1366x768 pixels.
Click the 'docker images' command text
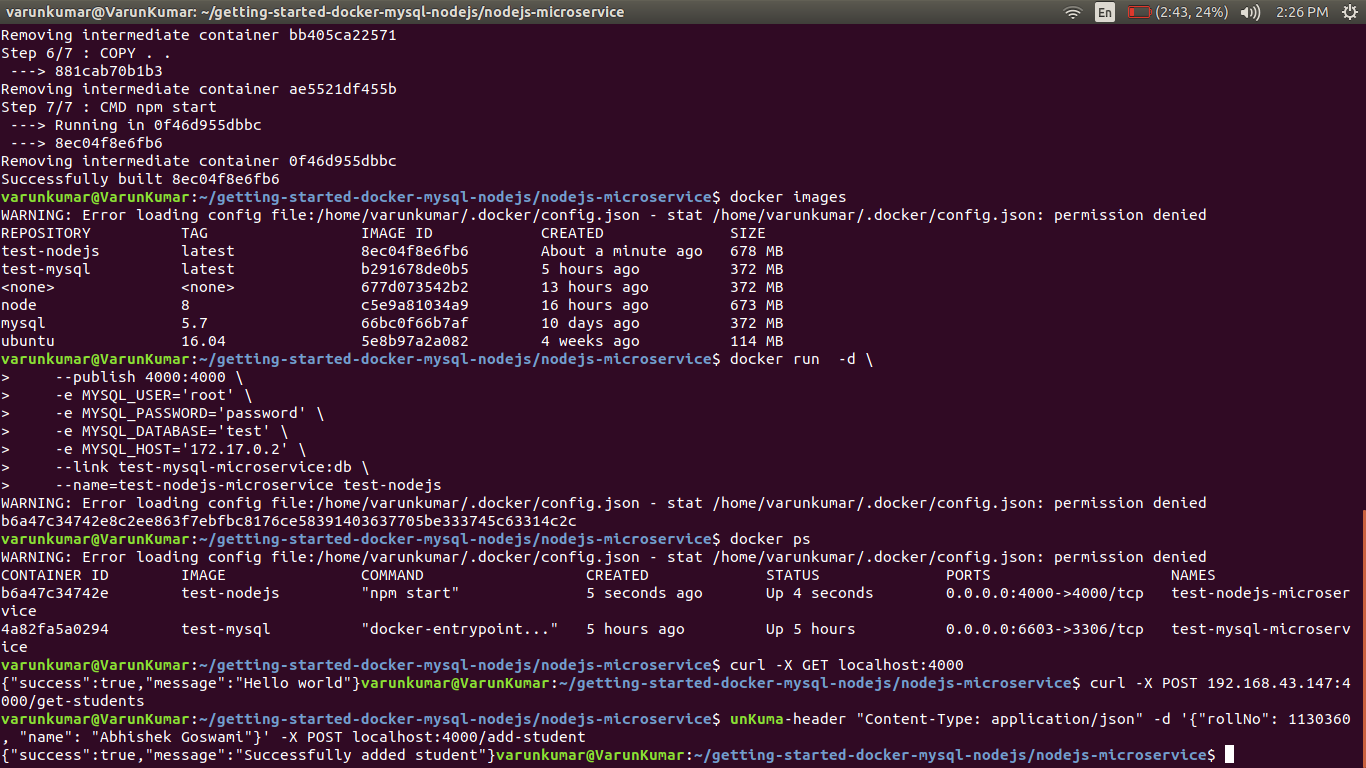tap(788, 197)
